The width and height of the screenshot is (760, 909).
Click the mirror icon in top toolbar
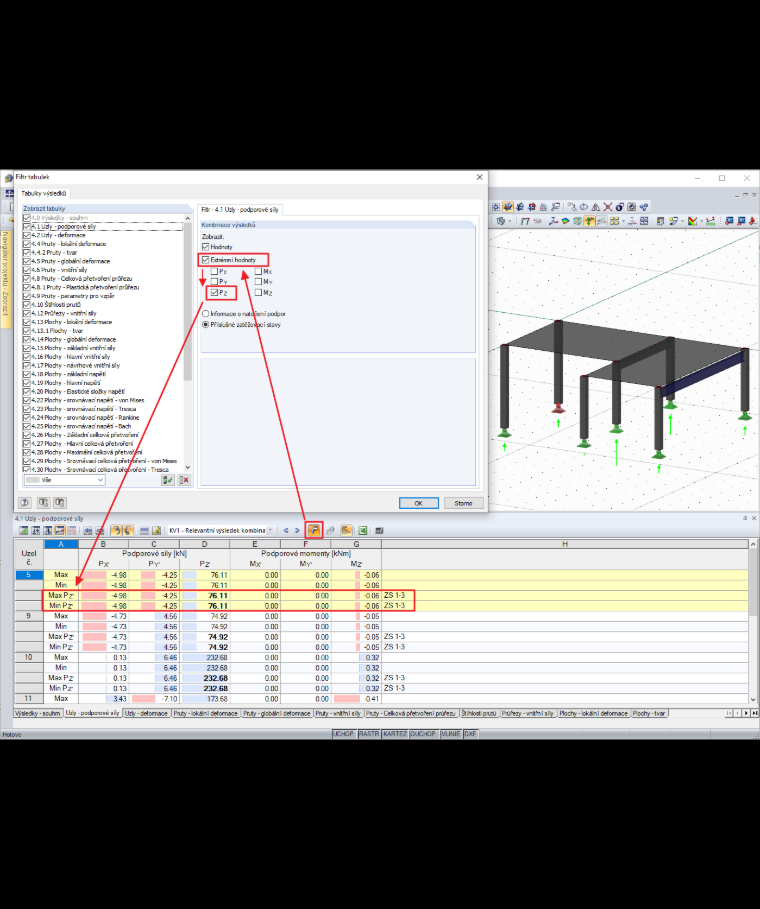point(595,206)
